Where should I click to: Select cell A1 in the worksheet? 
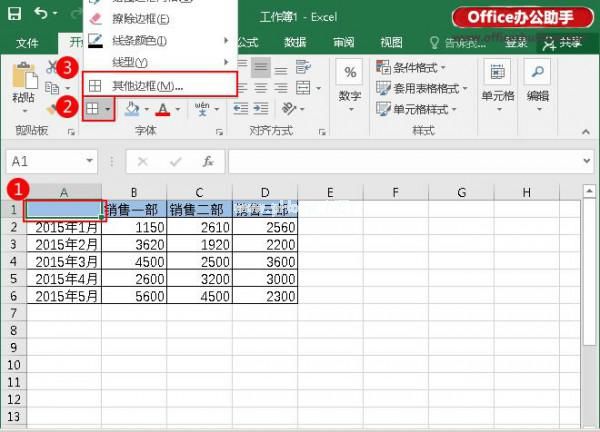tap(64, 209)
